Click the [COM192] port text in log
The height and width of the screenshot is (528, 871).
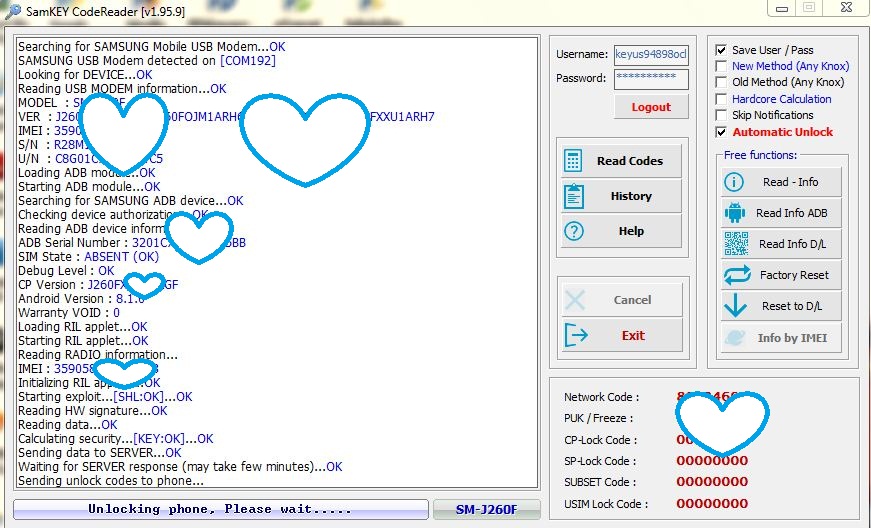pos(248,61)
